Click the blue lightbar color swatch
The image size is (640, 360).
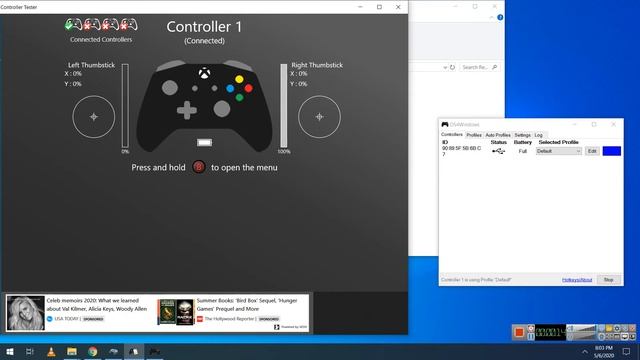611,151
